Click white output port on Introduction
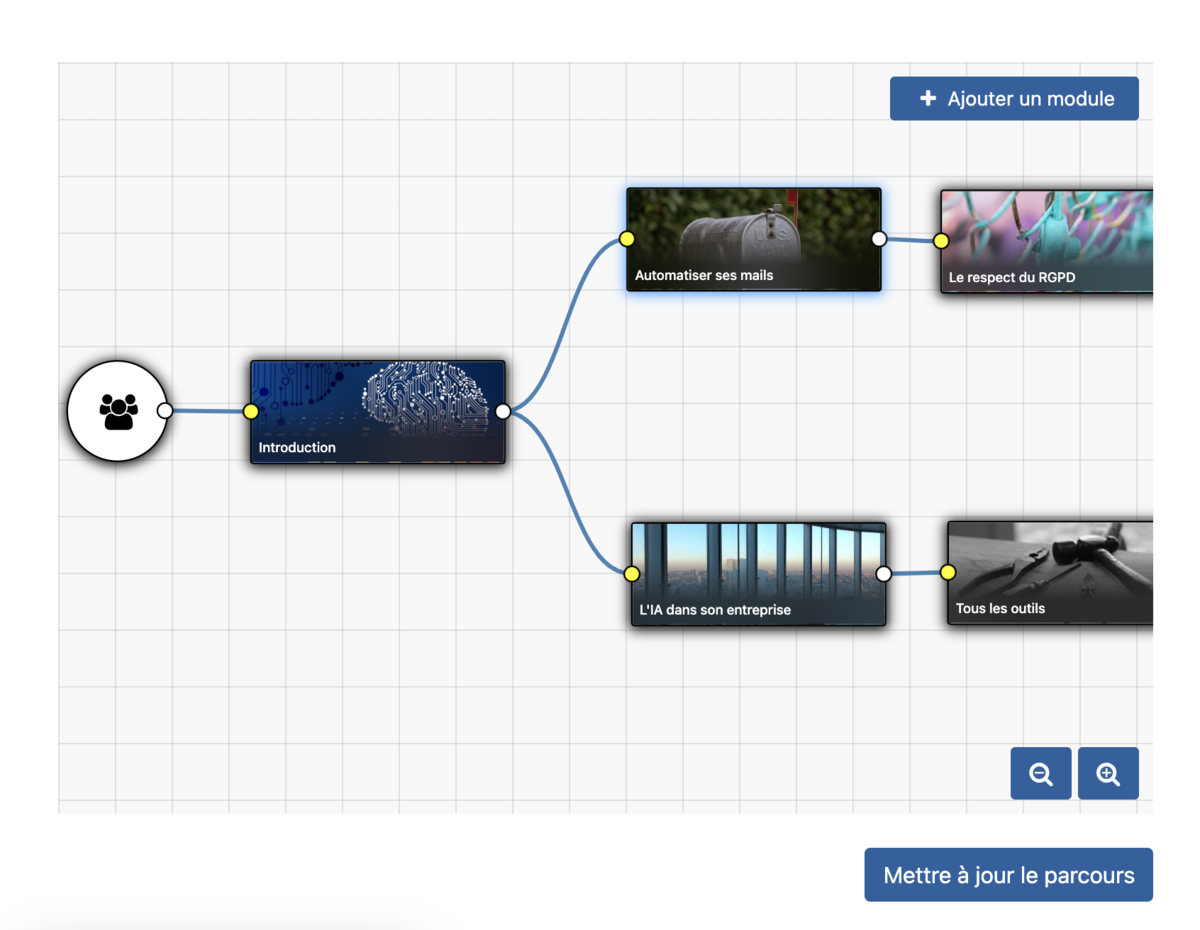Viewport: 1200px width, 930px height. tap(503, 412)
